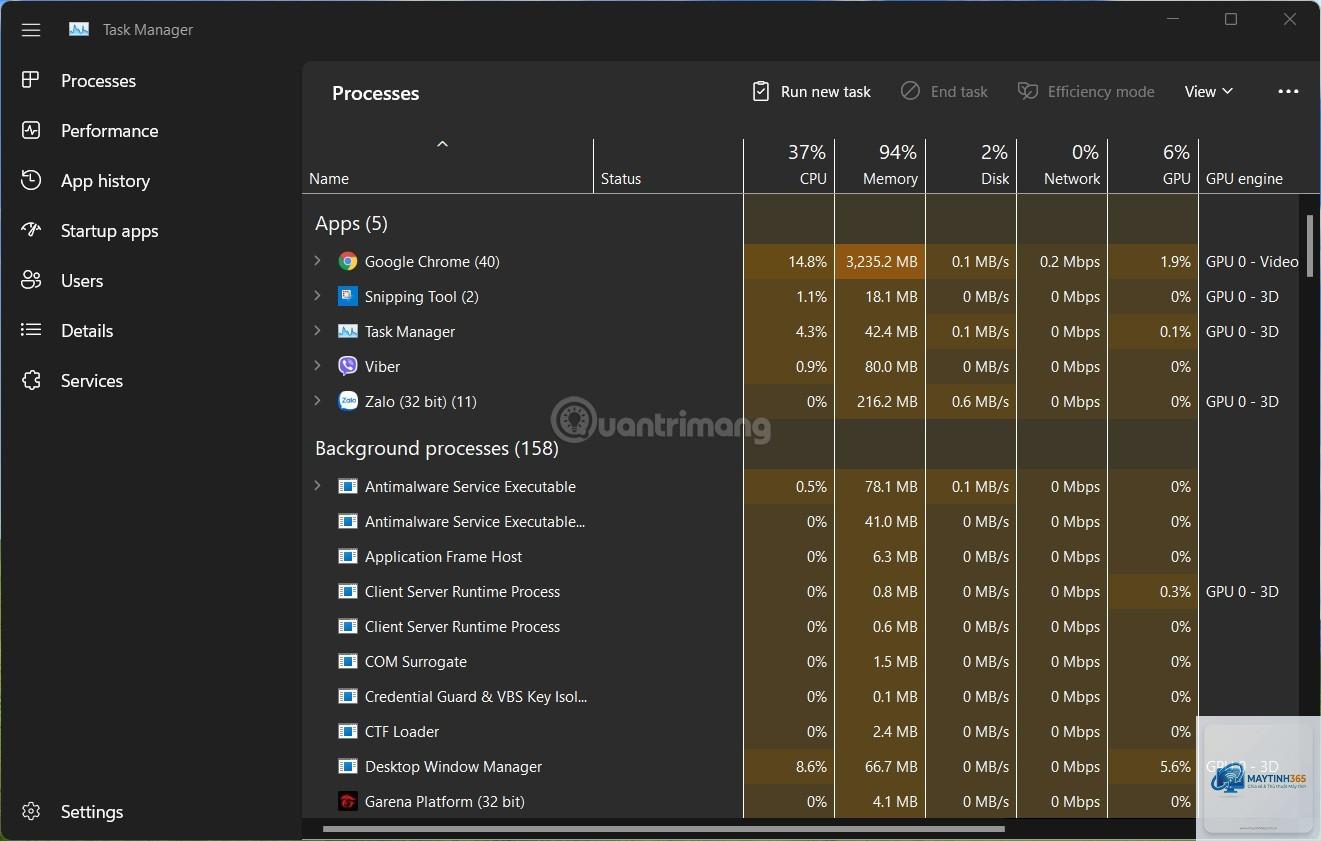Image resolution: width=1321 pixels, height=841 pixels.
Task: Expand first Antimalware Service Executable row
Action: (317, 486)
